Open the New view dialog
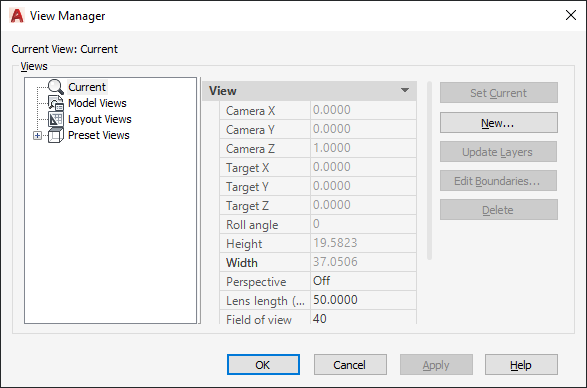Image resolution: width=587 pixels, height=388 pixels. [499, 123]
